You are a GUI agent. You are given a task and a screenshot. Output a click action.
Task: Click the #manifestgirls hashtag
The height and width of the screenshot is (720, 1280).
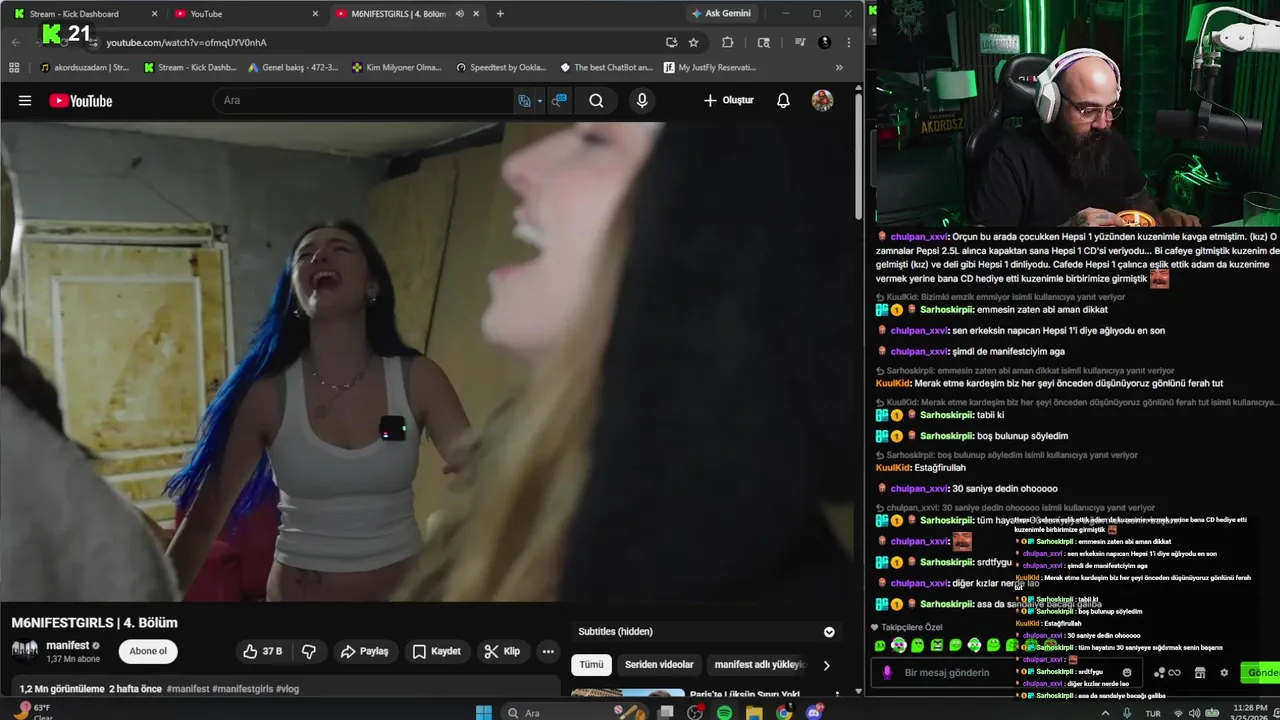(x=243, y=689)
